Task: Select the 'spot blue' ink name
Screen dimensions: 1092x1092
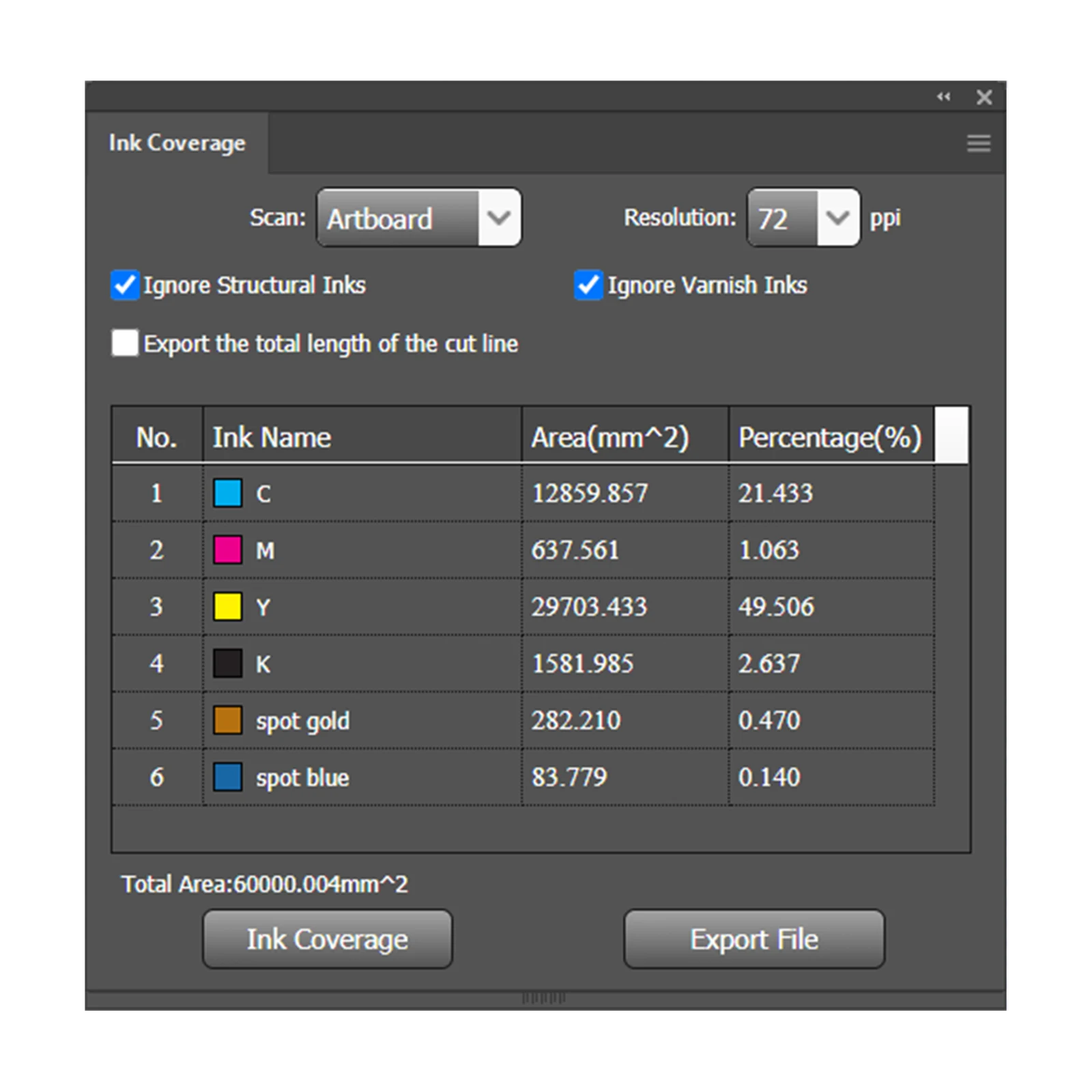Action: pyautogui.click(x=302, y=777)
